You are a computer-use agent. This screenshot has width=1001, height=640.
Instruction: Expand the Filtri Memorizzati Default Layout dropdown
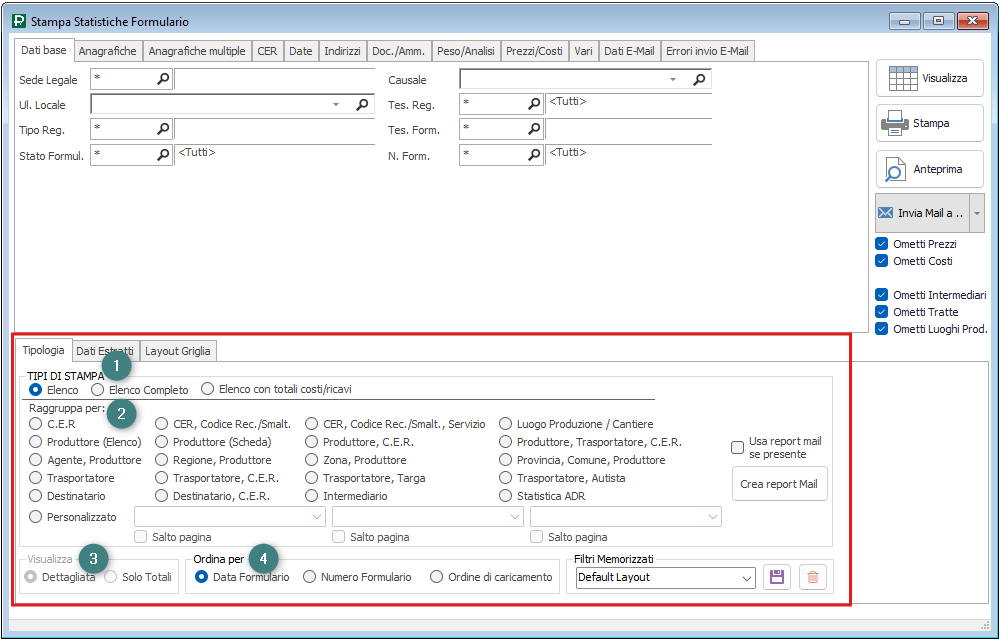point(747,577)
